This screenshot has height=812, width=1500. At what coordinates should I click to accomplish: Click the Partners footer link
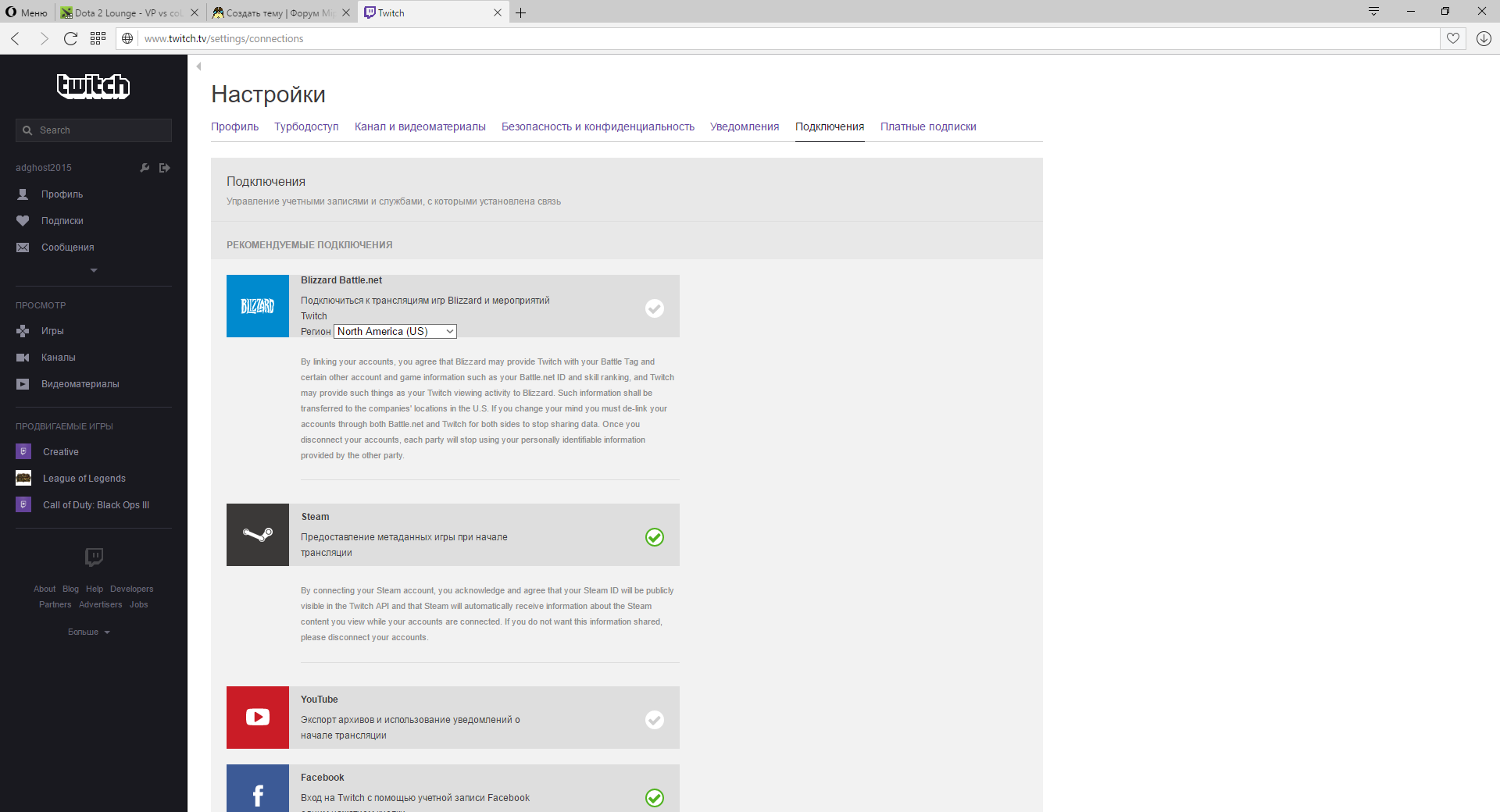tap(55, 604)
